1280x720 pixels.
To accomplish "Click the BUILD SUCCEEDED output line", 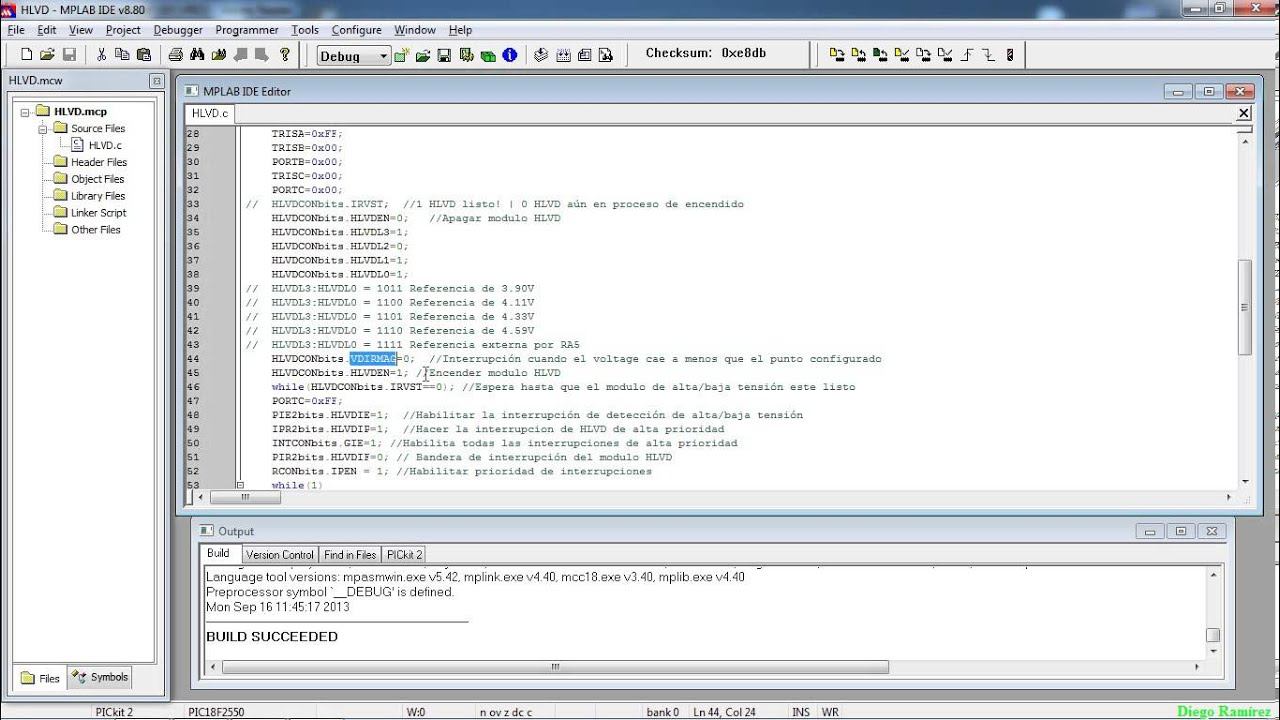I will click(272, 637).
